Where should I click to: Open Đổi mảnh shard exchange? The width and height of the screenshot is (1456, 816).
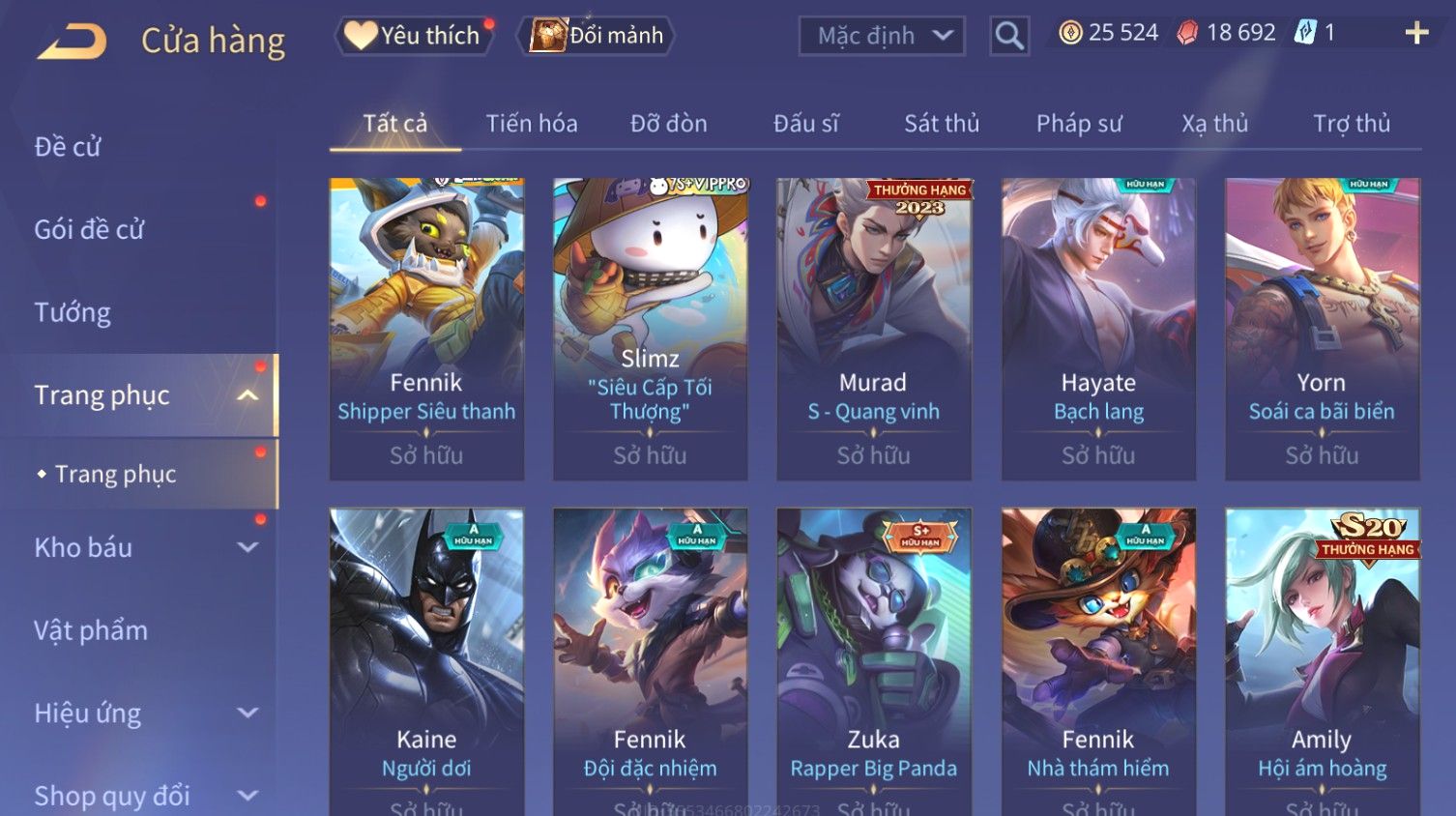tap(596, 36)
